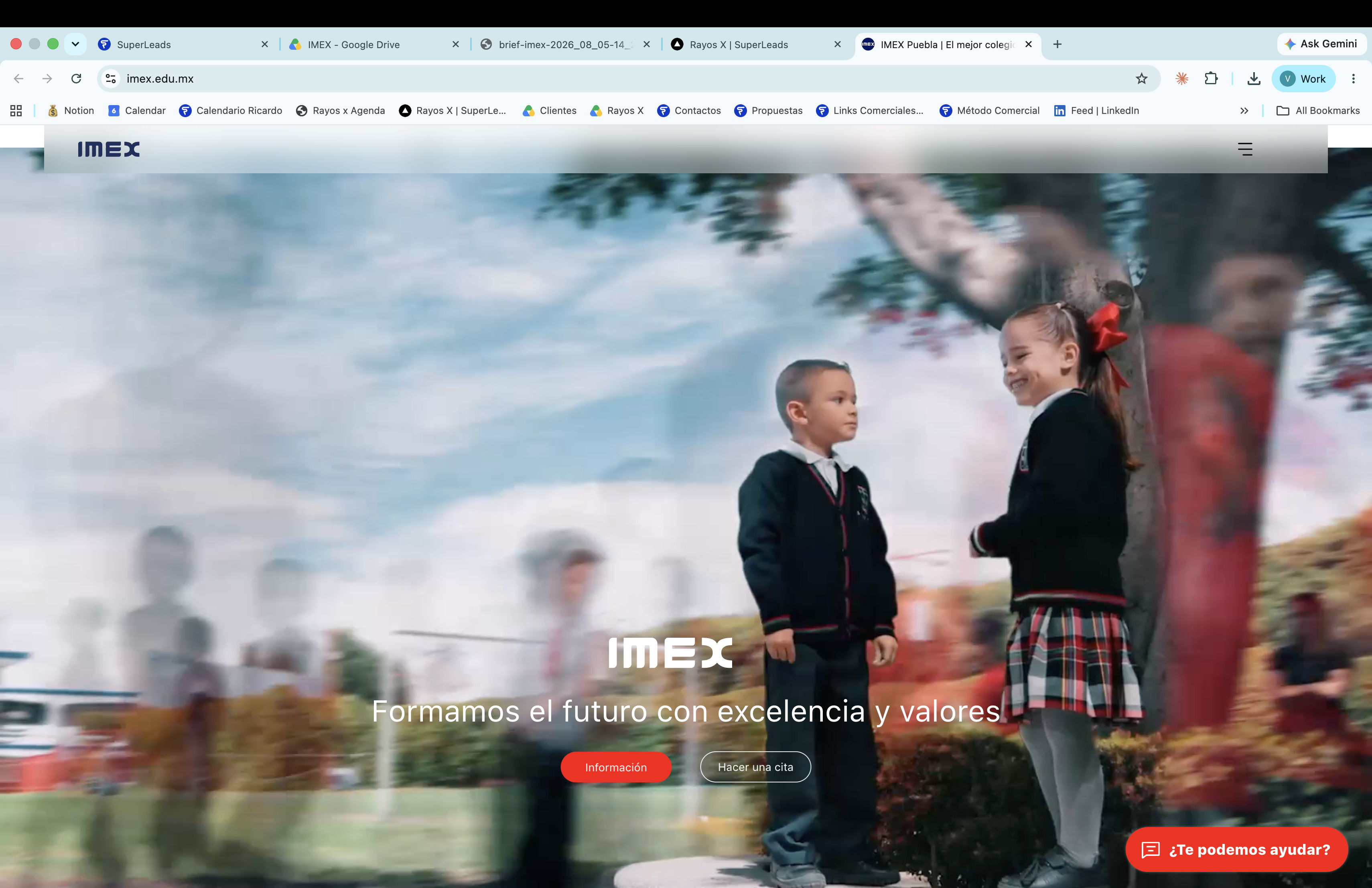The image size is (1372, 888).
Task: Open the Calendario Ricardo bookmark
Action: click(231, 111)
